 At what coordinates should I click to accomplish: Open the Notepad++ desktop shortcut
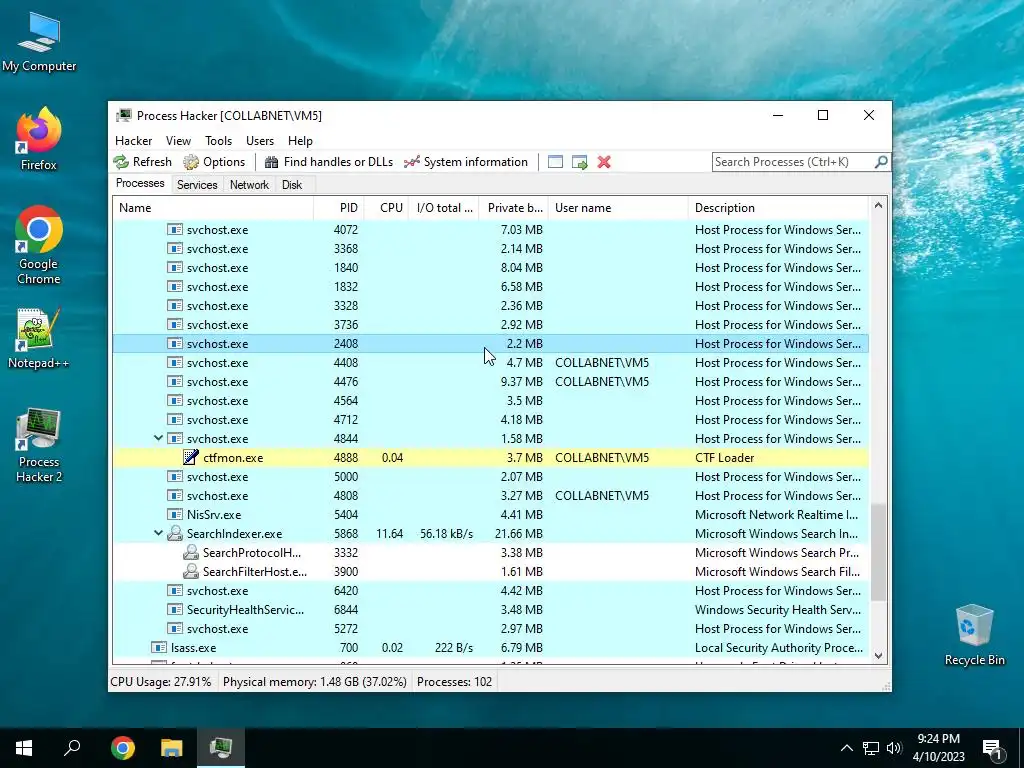pos(39,338)
